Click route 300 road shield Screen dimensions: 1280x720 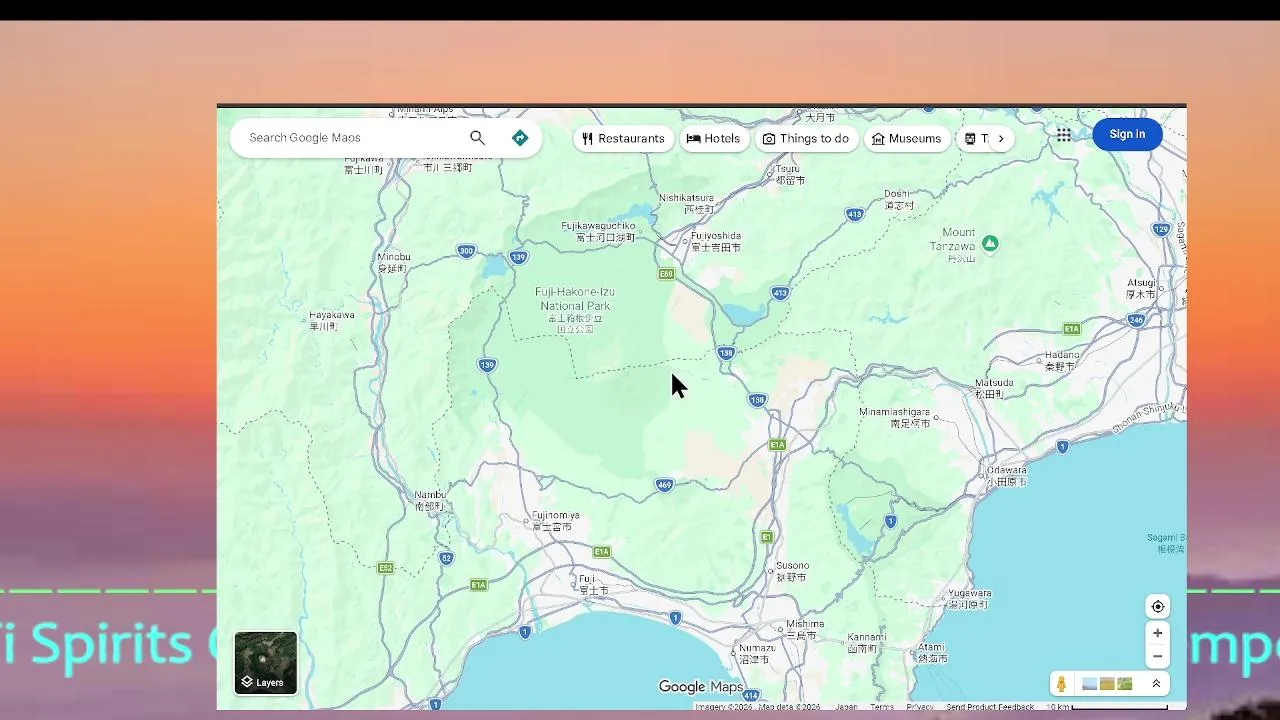(466, 251)
